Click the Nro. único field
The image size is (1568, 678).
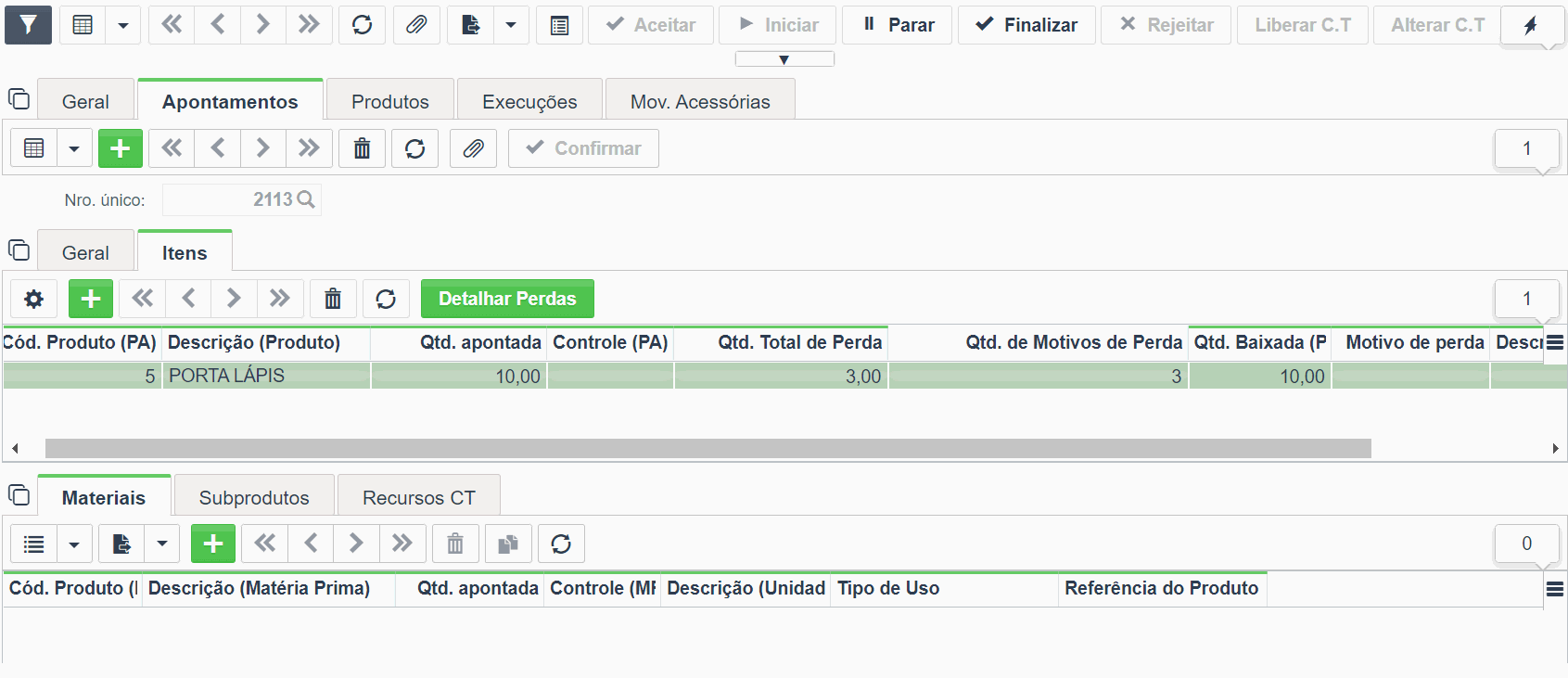coord(241,199)
